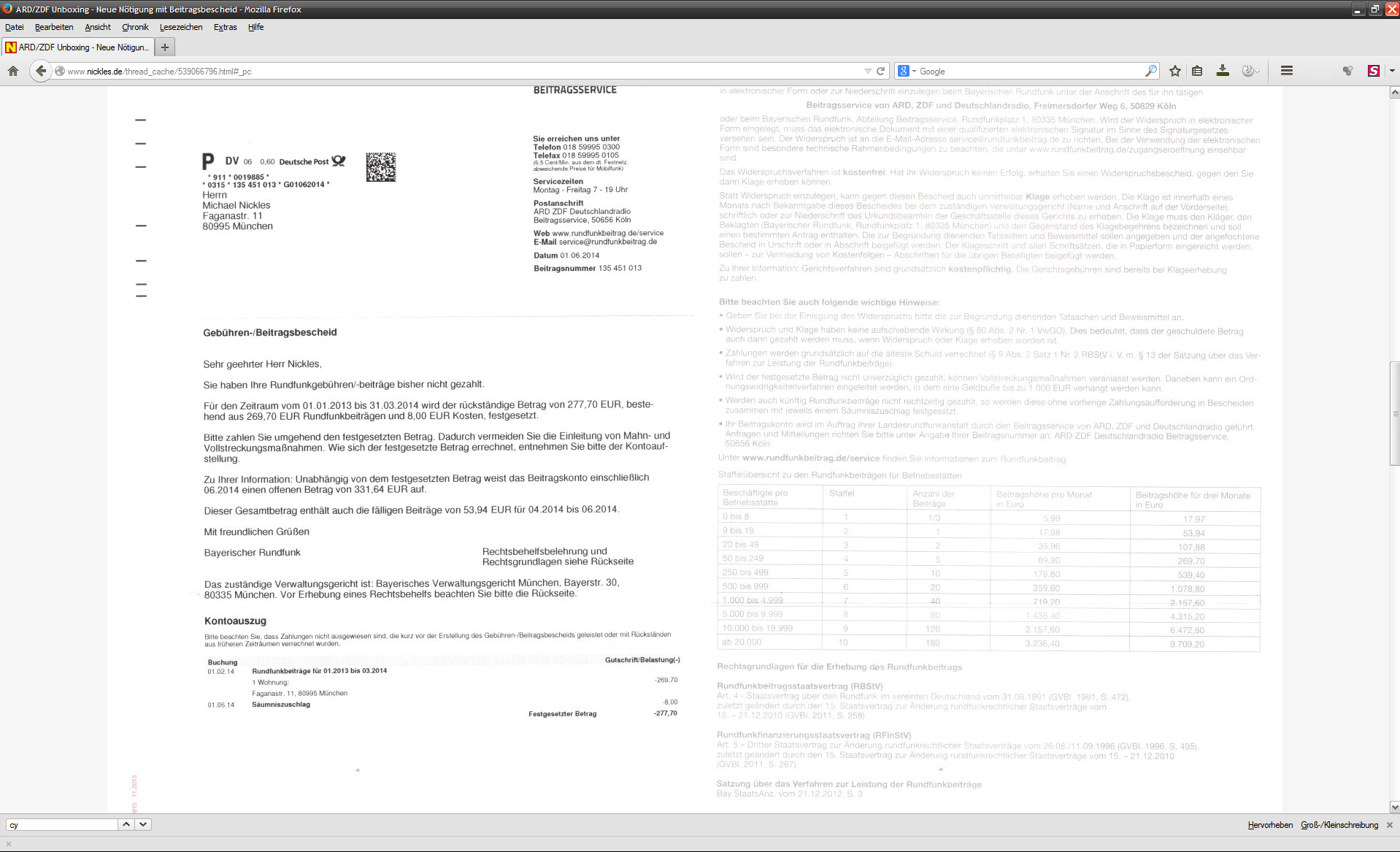The width and height of the screenshot is (1400, 852).
Task: Toggle Groß-/Kleinschreibung match case
Action: [1339, 825]
